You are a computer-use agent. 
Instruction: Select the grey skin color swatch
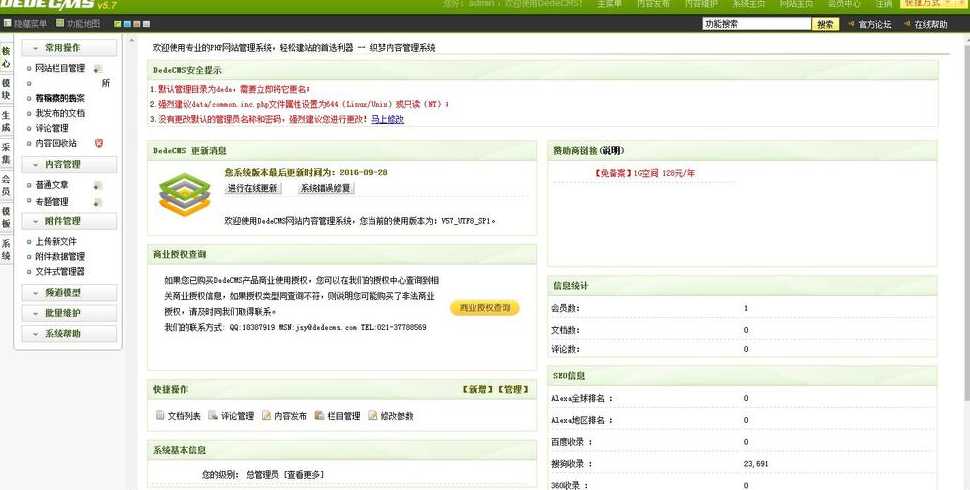point(147,24)
